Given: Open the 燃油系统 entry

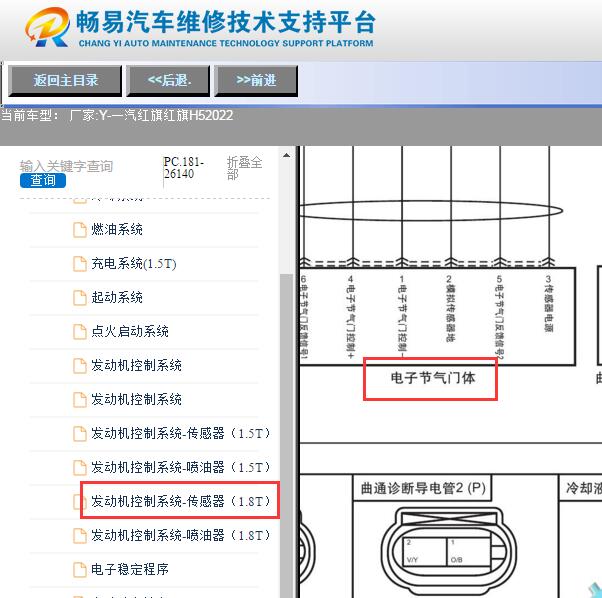Looking at the screenshot, I should point(117,230).
